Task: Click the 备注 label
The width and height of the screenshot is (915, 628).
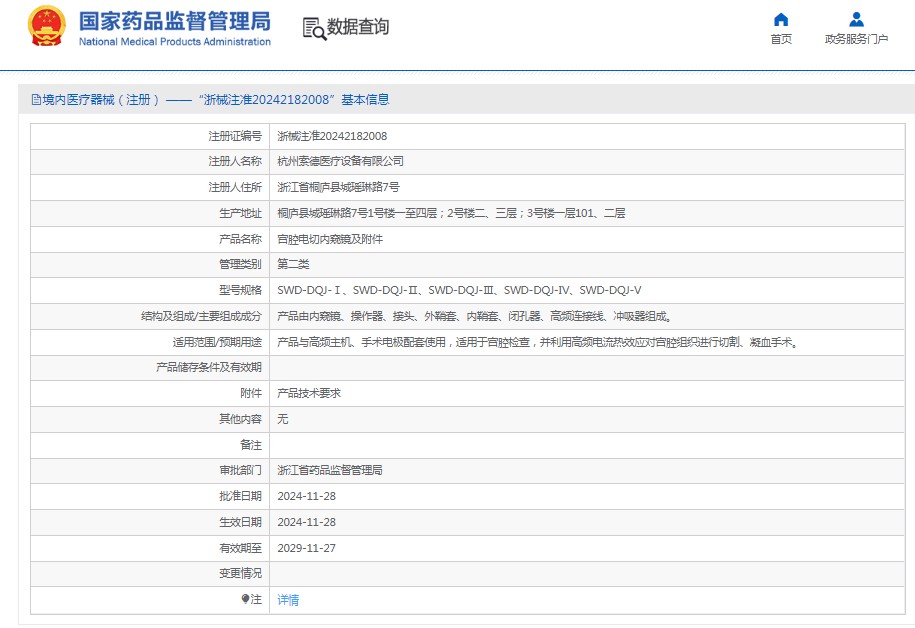Action: 251,445
